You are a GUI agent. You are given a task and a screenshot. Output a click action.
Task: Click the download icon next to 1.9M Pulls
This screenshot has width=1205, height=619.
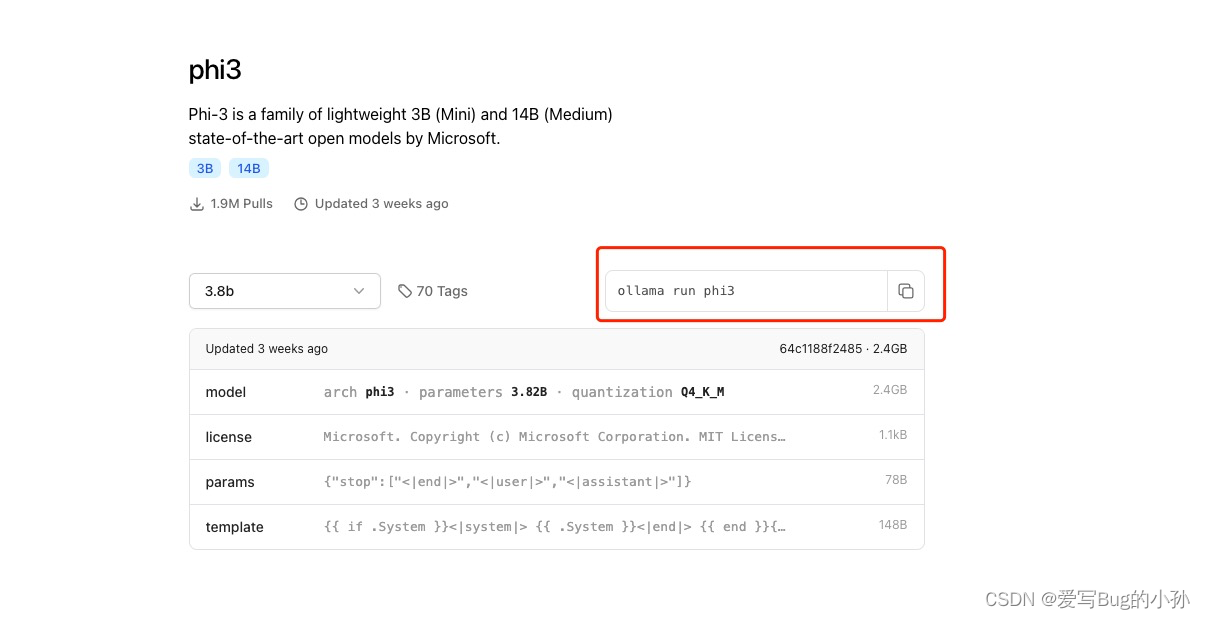pos(197,204)
